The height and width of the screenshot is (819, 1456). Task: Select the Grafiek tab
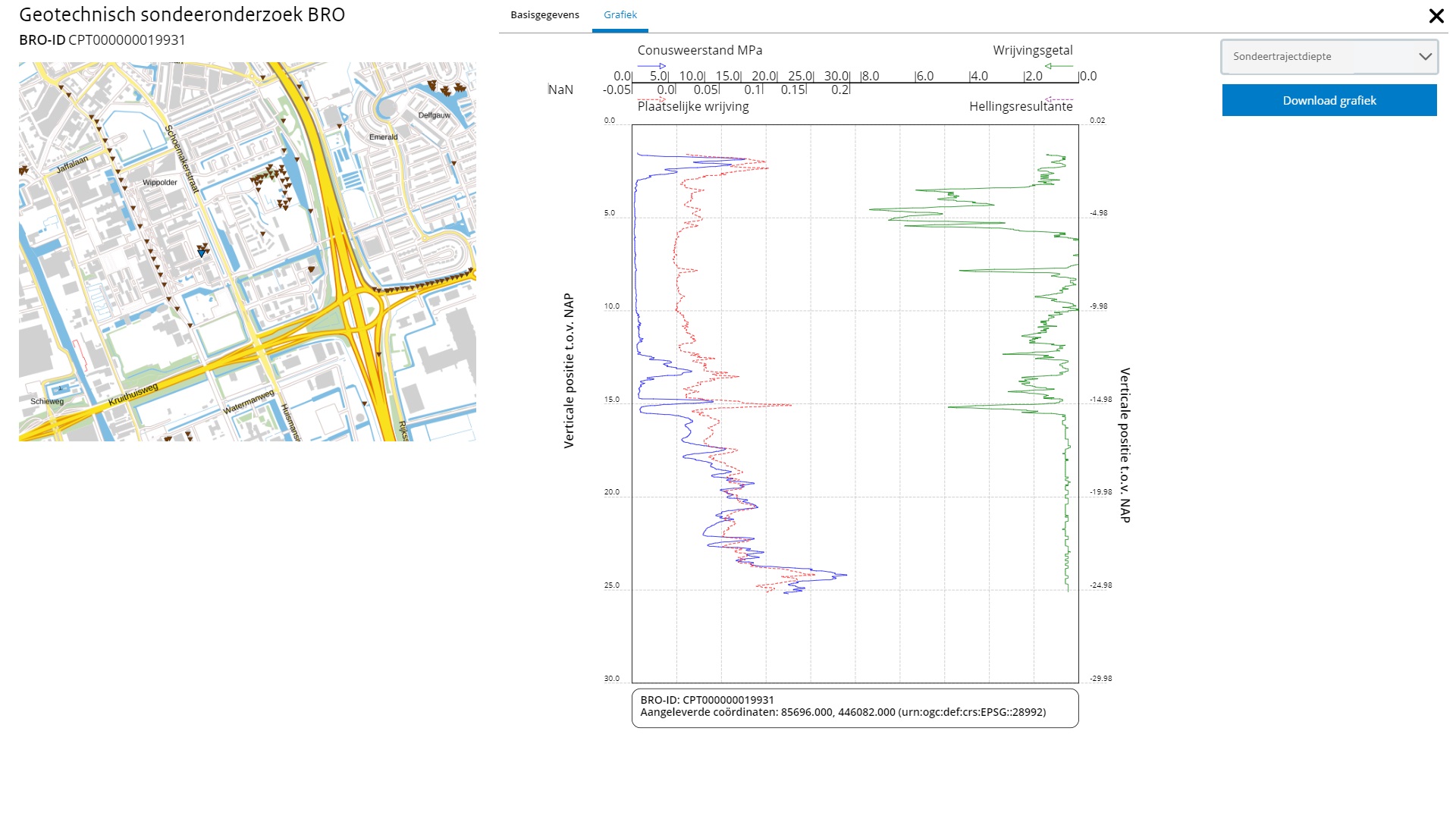point(620,15)
